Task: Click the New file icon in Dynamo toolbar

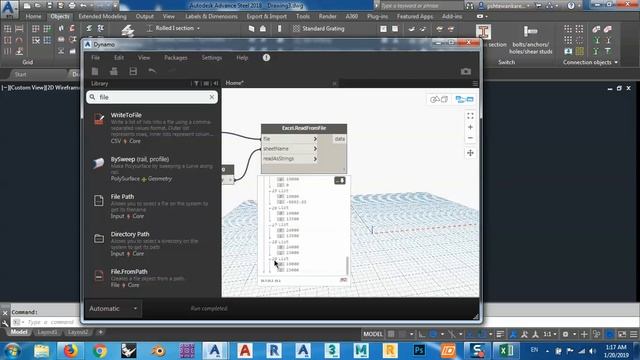Action: 95,71
